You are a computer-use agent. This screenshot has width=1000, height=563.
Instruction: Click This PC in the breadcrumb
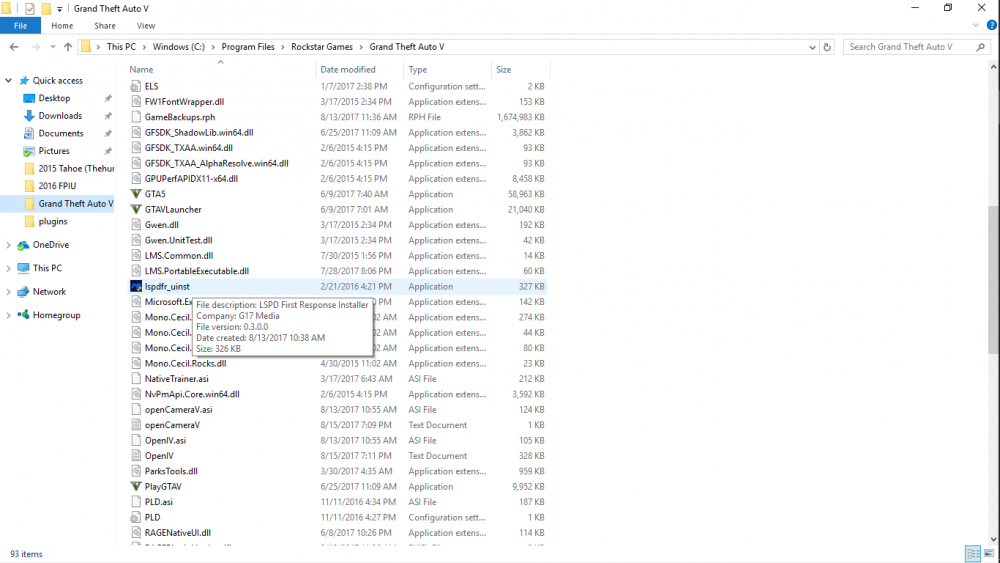121,47
